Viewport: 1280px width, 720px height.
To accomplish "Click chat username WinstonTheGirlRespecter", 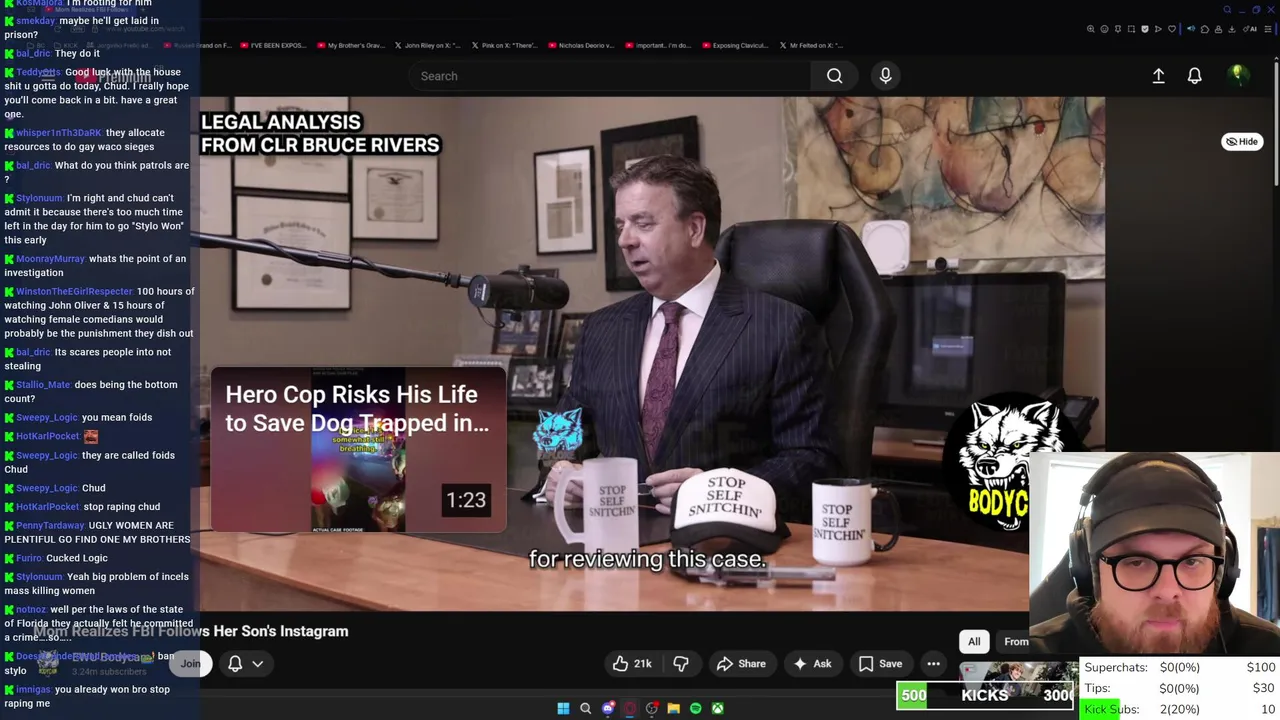I will pyautogui.click(x=74, y=291).
